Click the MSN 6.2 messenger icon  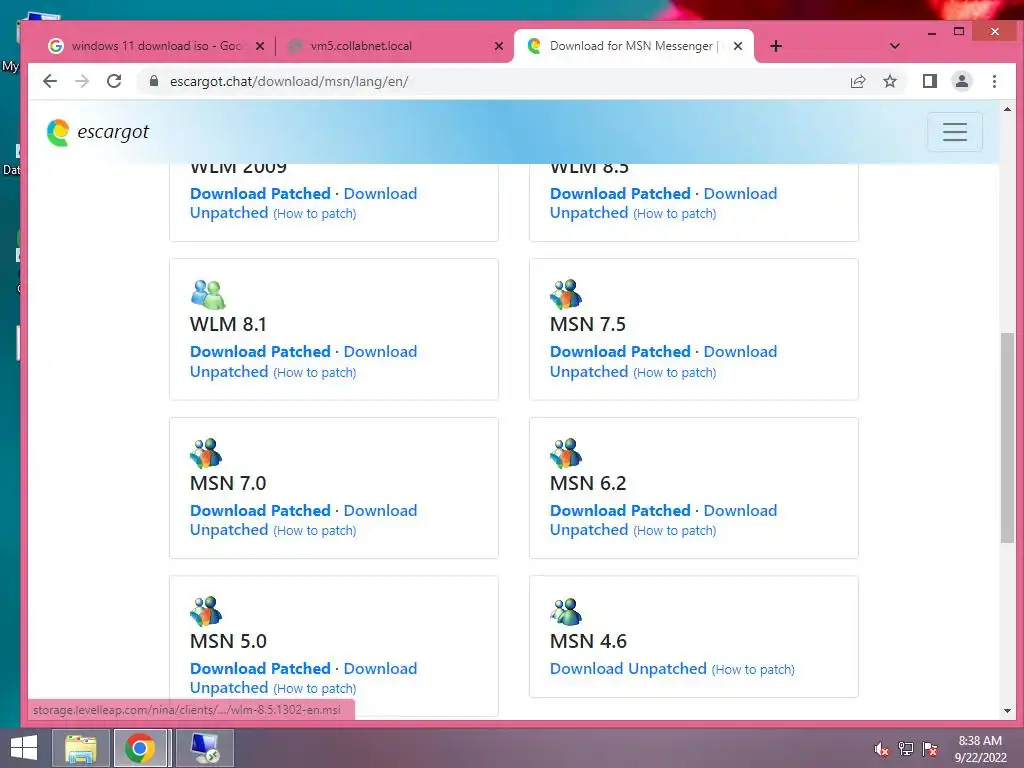pos(566,453)
